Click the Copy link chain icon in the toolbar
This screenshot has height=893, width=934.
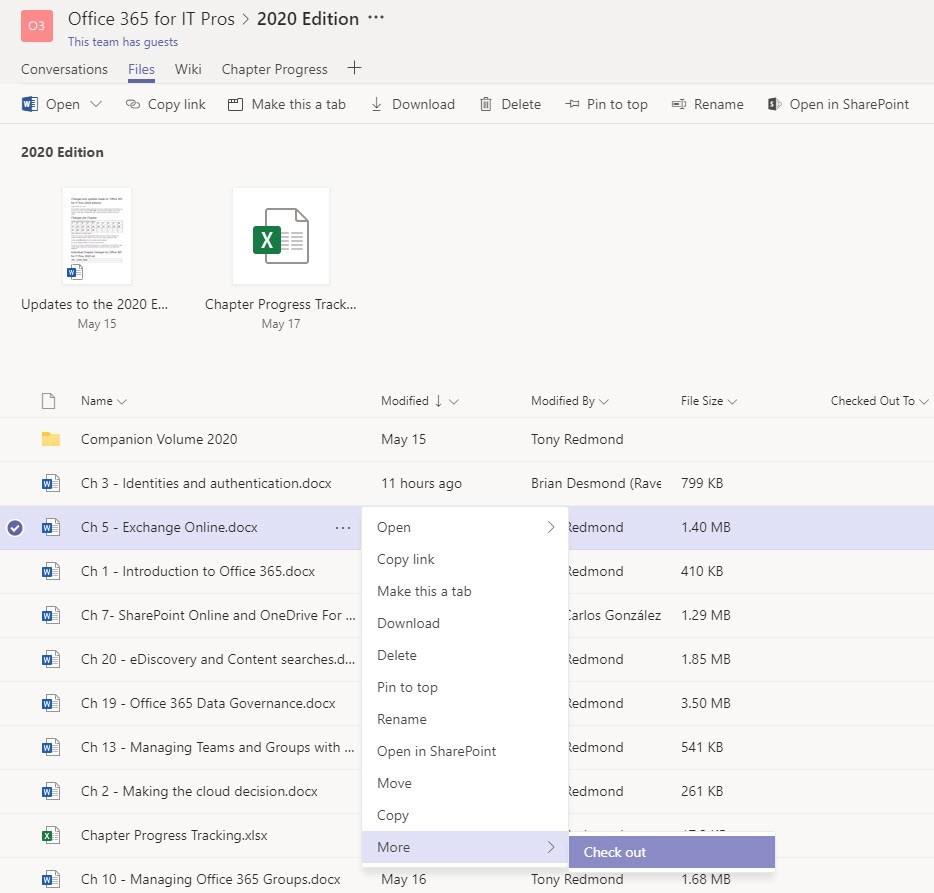[x=132, y=104]
